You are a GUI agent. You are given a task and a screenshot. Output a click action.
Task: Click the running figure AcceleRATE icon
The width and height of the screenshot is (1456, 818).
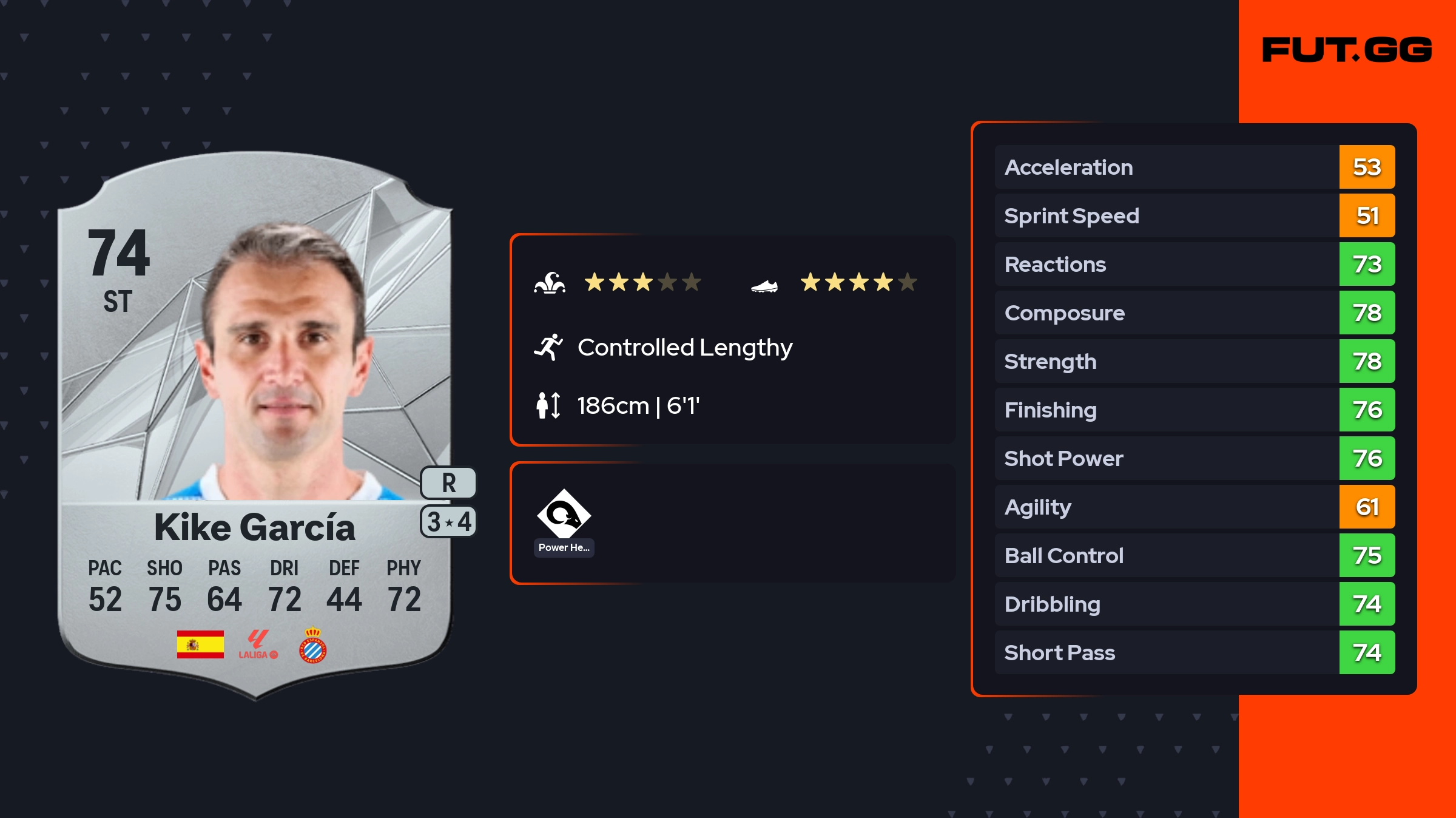(x=548, y=348)
